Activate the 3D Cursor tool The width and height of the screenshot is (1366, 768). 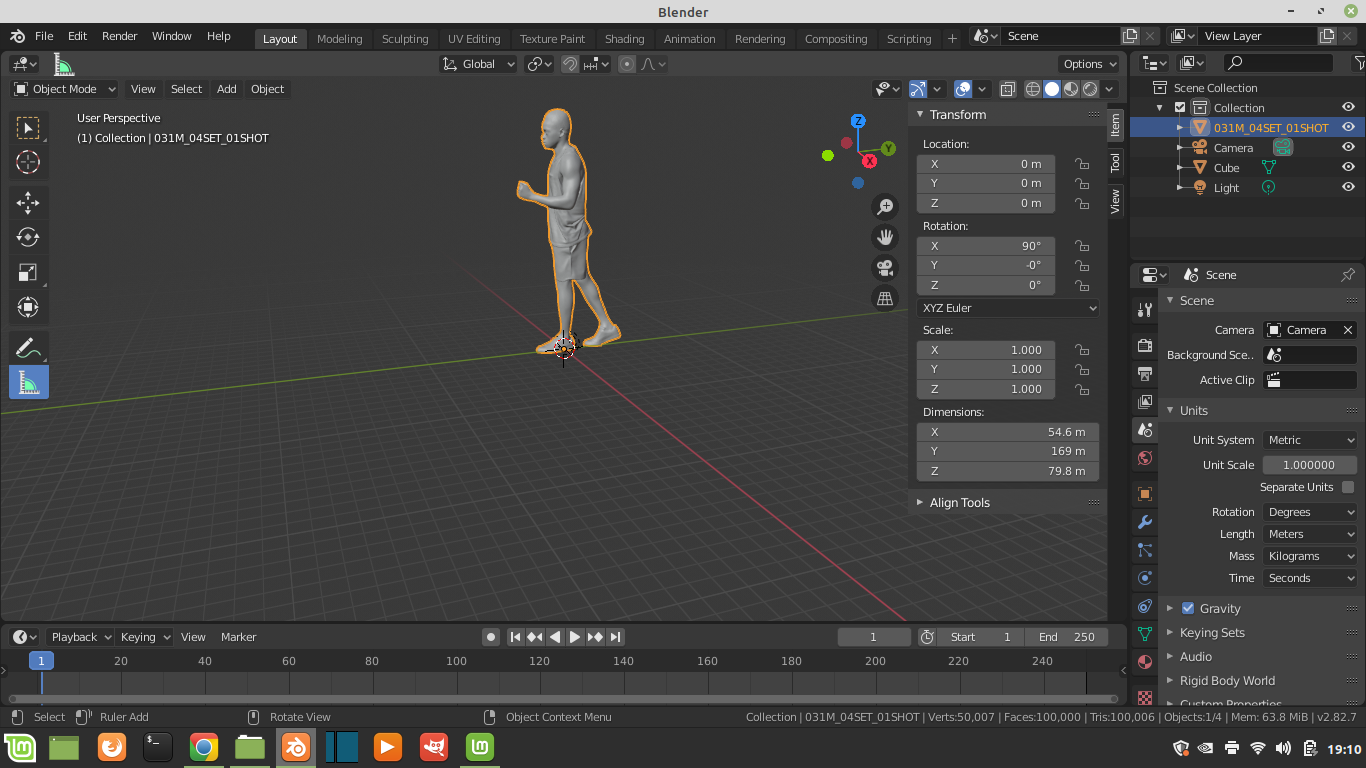28,162
